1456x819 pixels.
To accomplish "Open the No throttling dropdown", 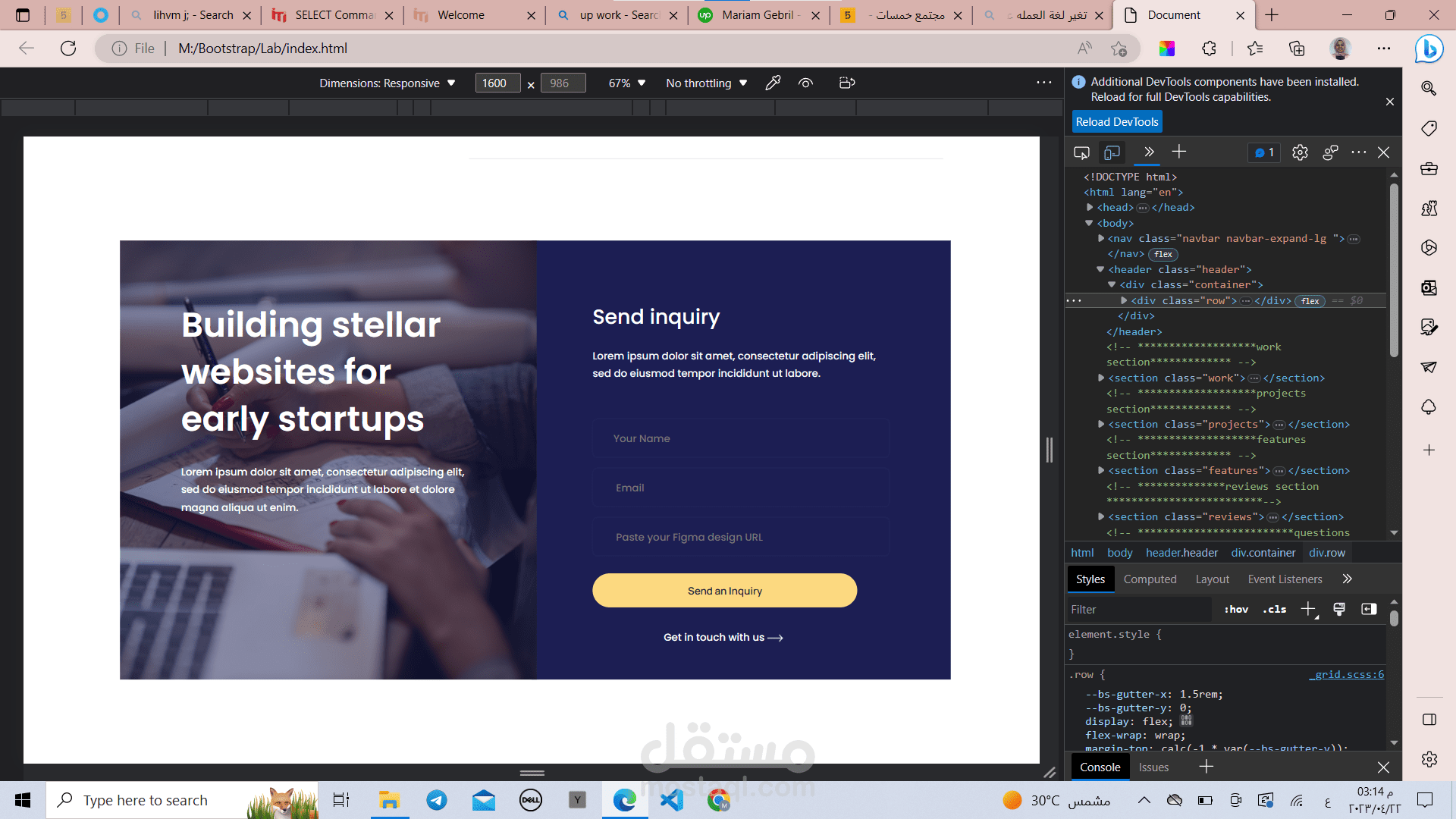I will [706, 83].
